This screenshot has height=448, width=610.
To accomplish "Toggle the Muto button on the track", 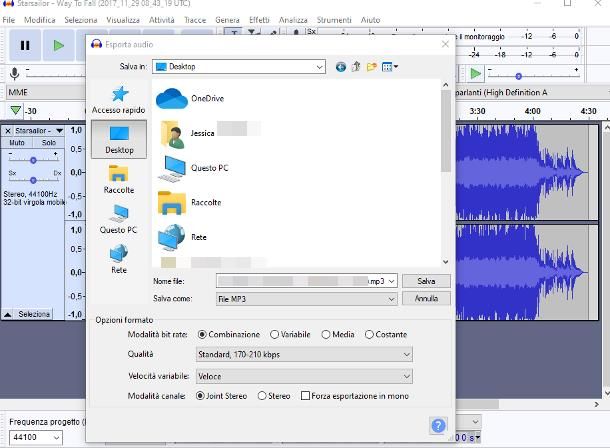I will 17,143.
